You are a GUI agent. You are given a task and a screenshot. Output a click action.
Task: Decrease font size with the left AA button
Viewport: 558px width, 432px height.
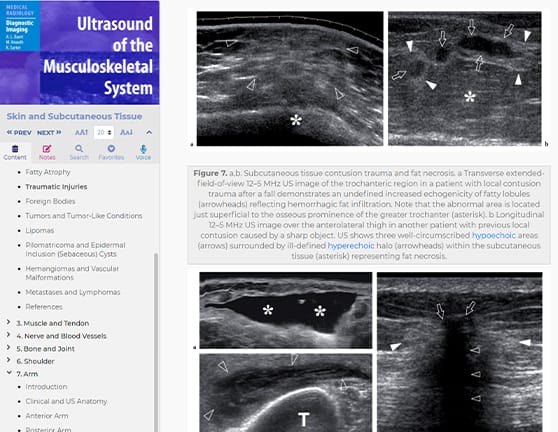point(81,132)
